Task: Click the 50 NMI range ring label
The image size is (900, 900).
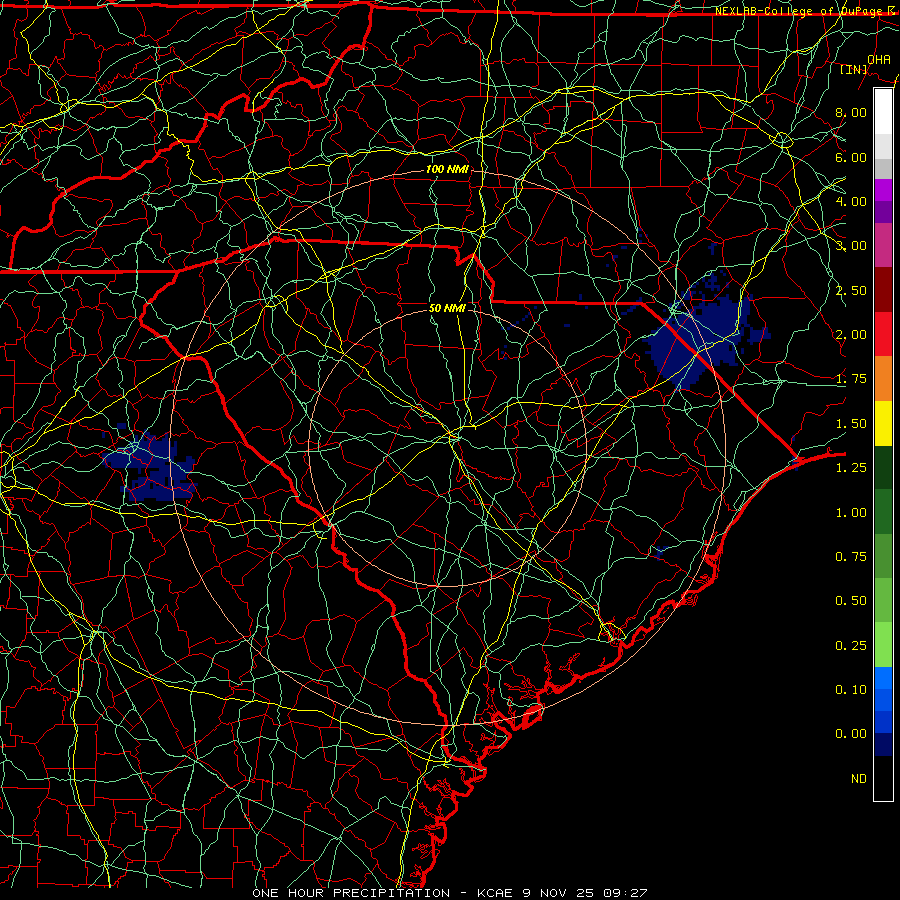Action: (447, 308)
